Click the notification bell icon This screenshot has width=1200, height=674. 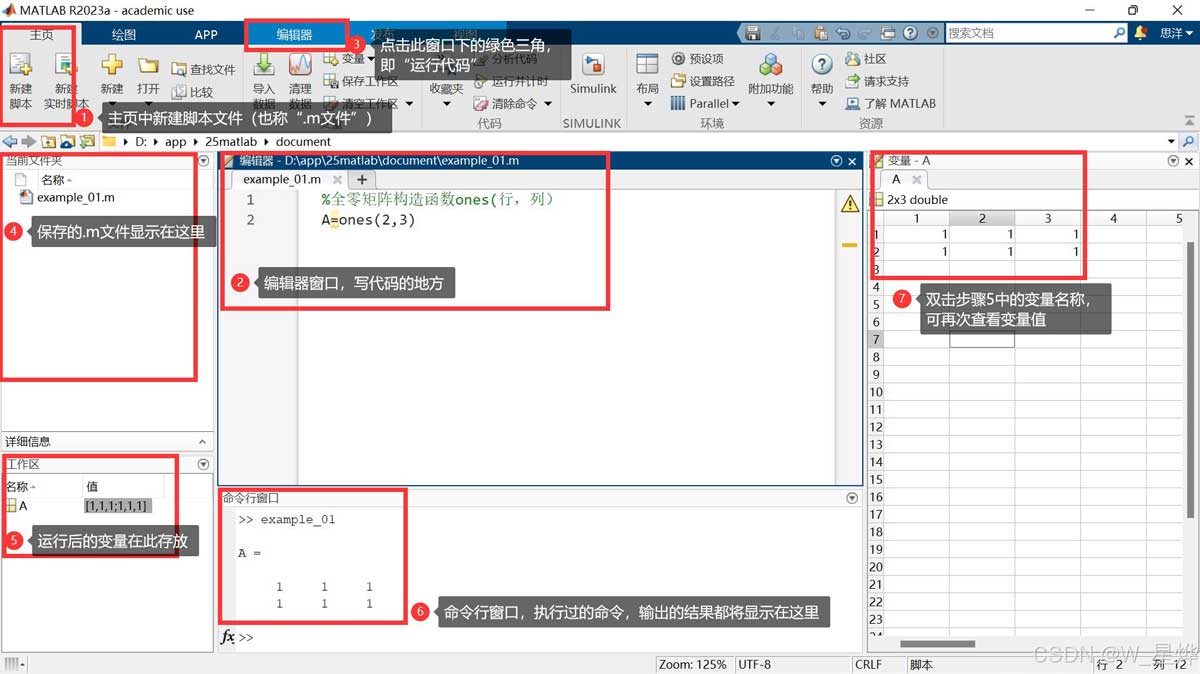(x=1141, y=33)
